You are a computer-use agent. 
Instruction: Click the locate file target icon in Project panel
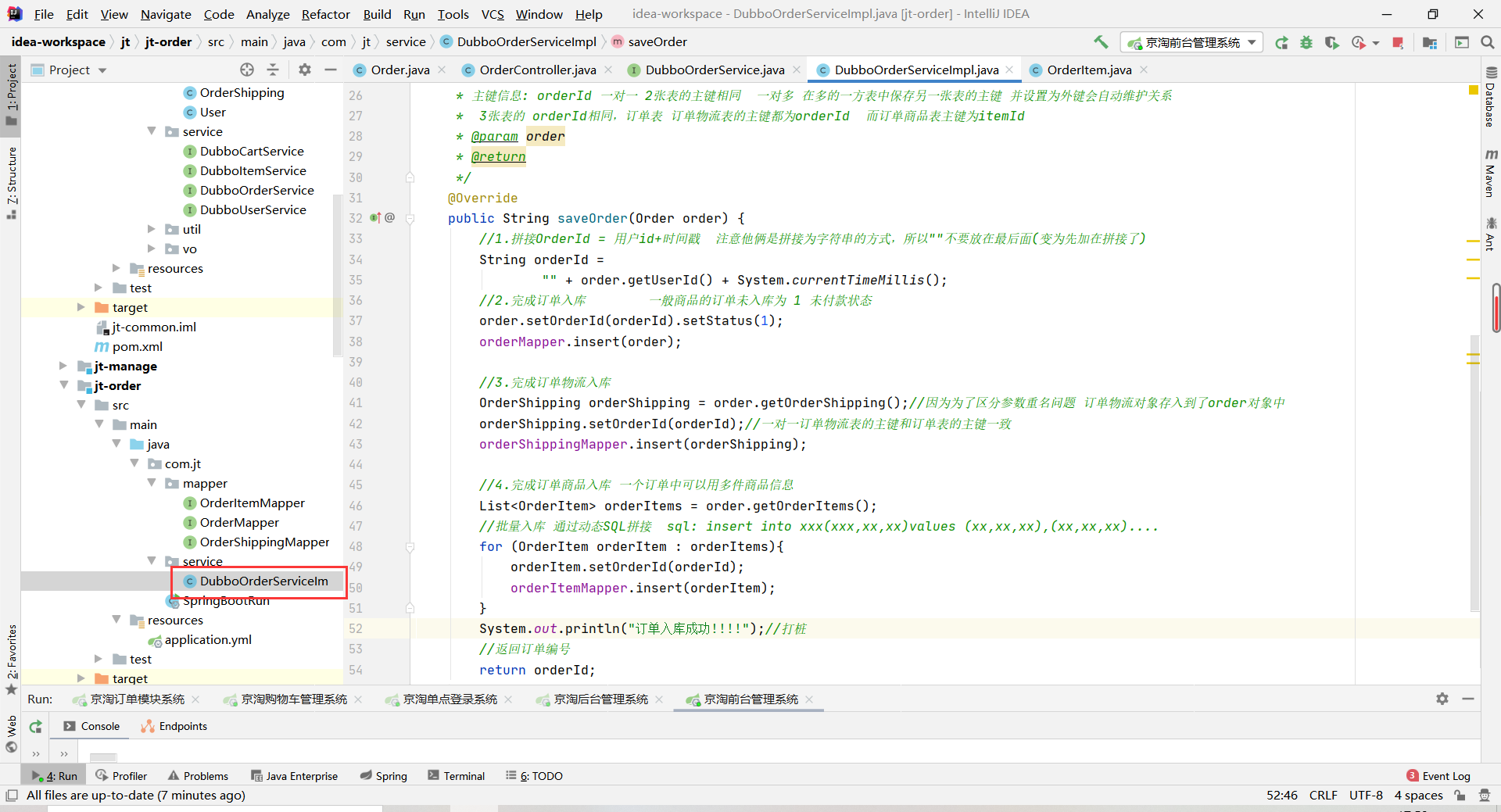(x=247, y=70)
